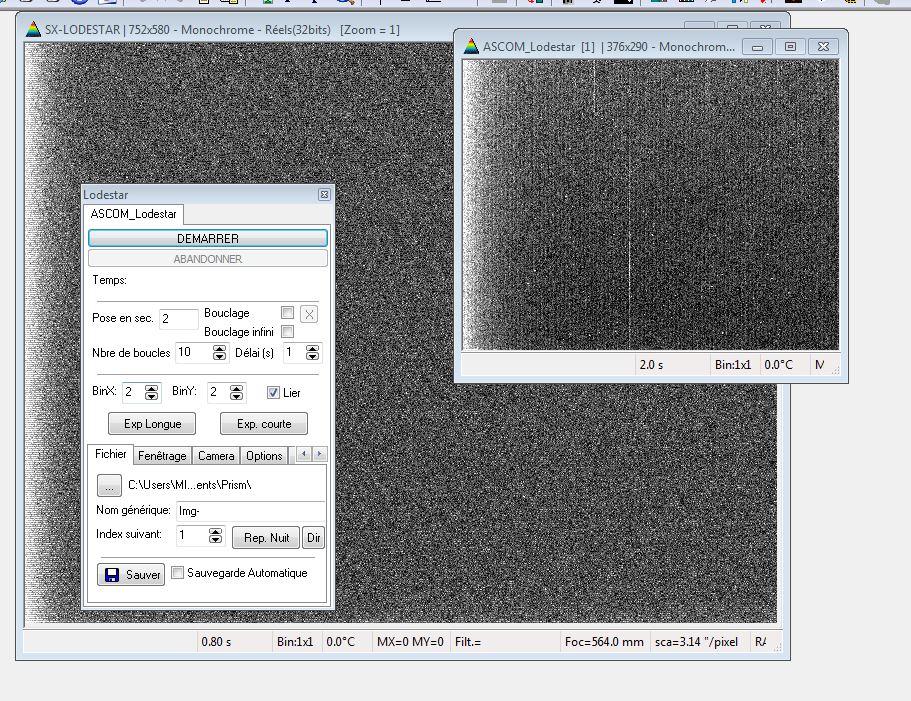Click the prism icon in SX-LODESTAR title bar

click(33, 29)
